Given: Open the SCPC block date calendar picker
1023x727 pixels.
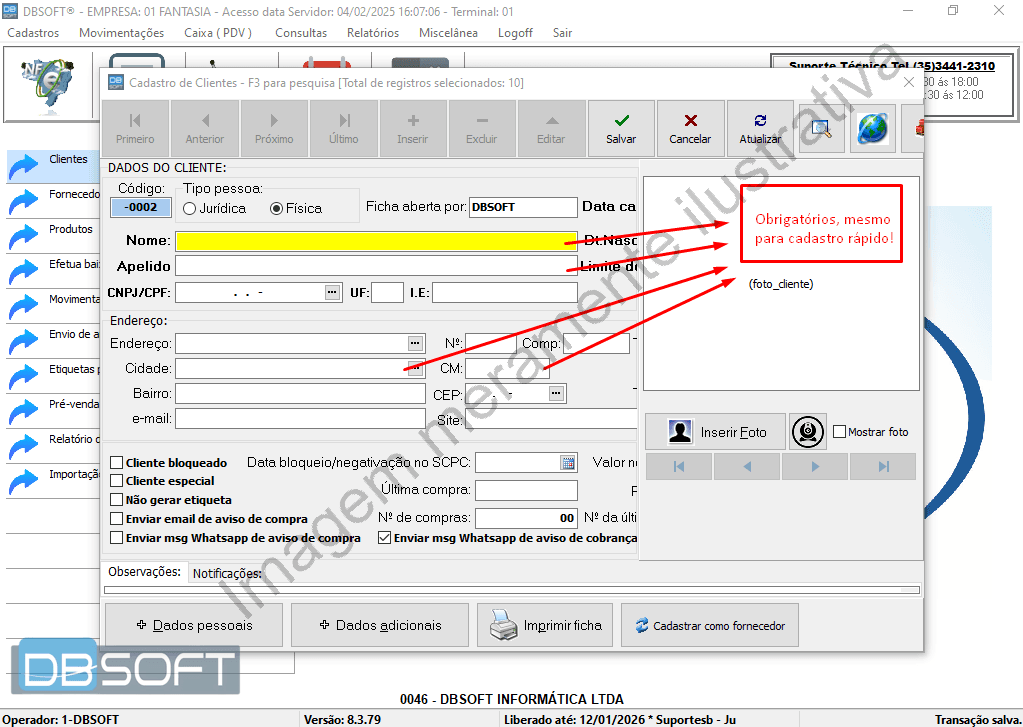Looking at the screenshot, I should click(568, 462).
